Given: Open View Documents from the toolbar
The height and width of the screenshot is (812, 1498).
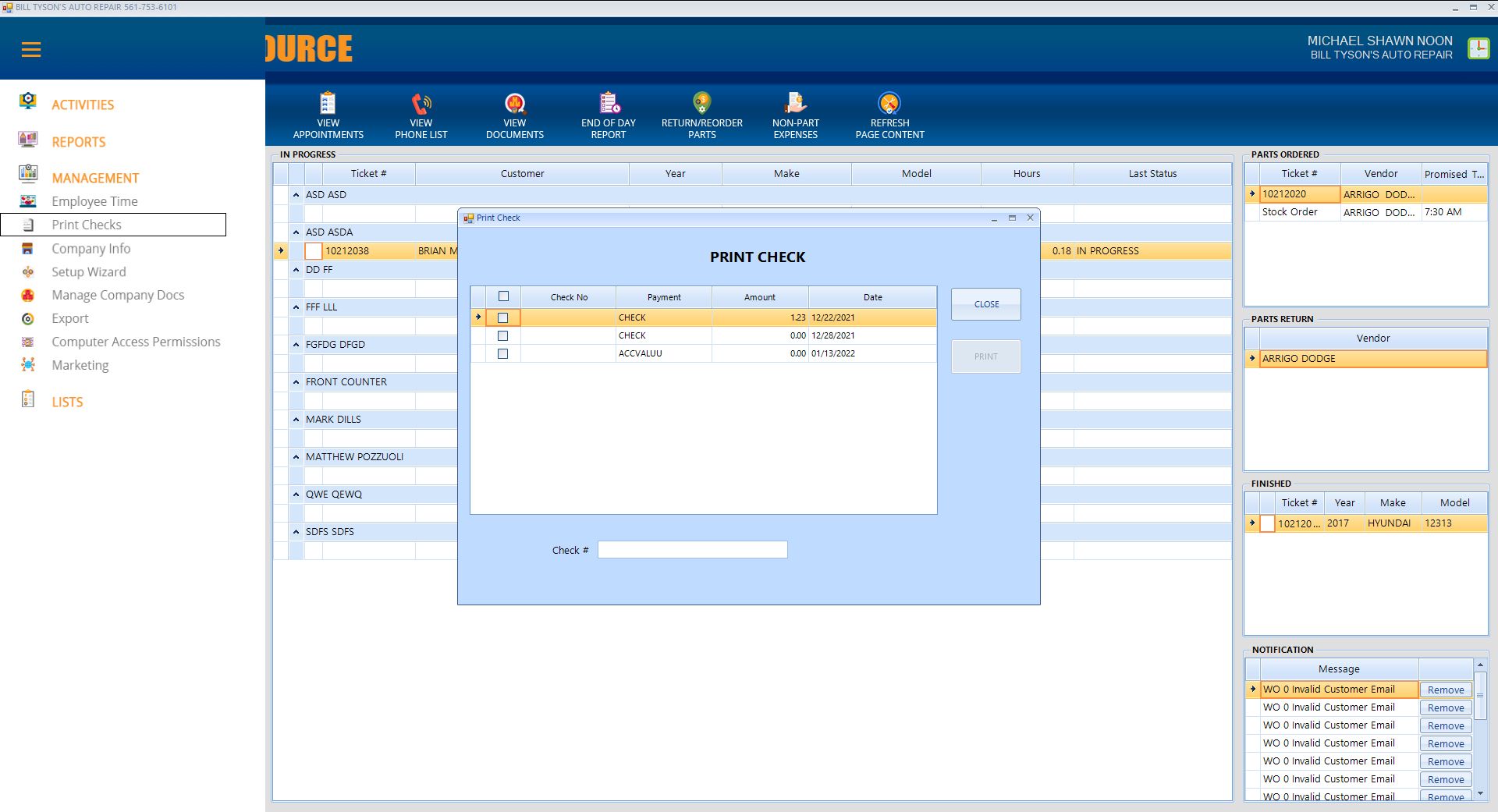Looking at the screenshot, I should (515, 104).
